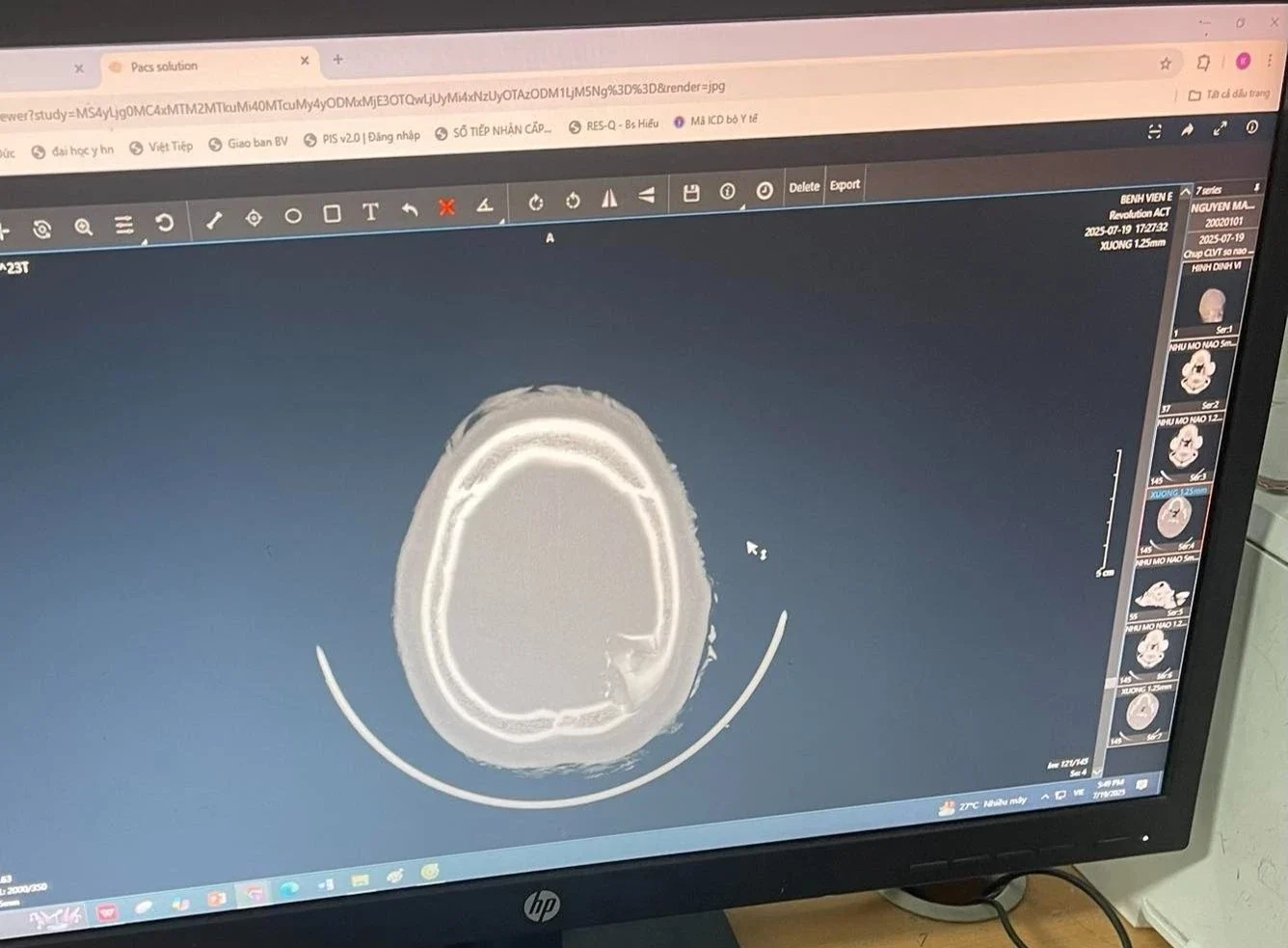Image resolution: width=1288 pixels, height=948 pixels.
Task: Open the PowerPoint icon on the taskbar
Action: pos(217,900)
